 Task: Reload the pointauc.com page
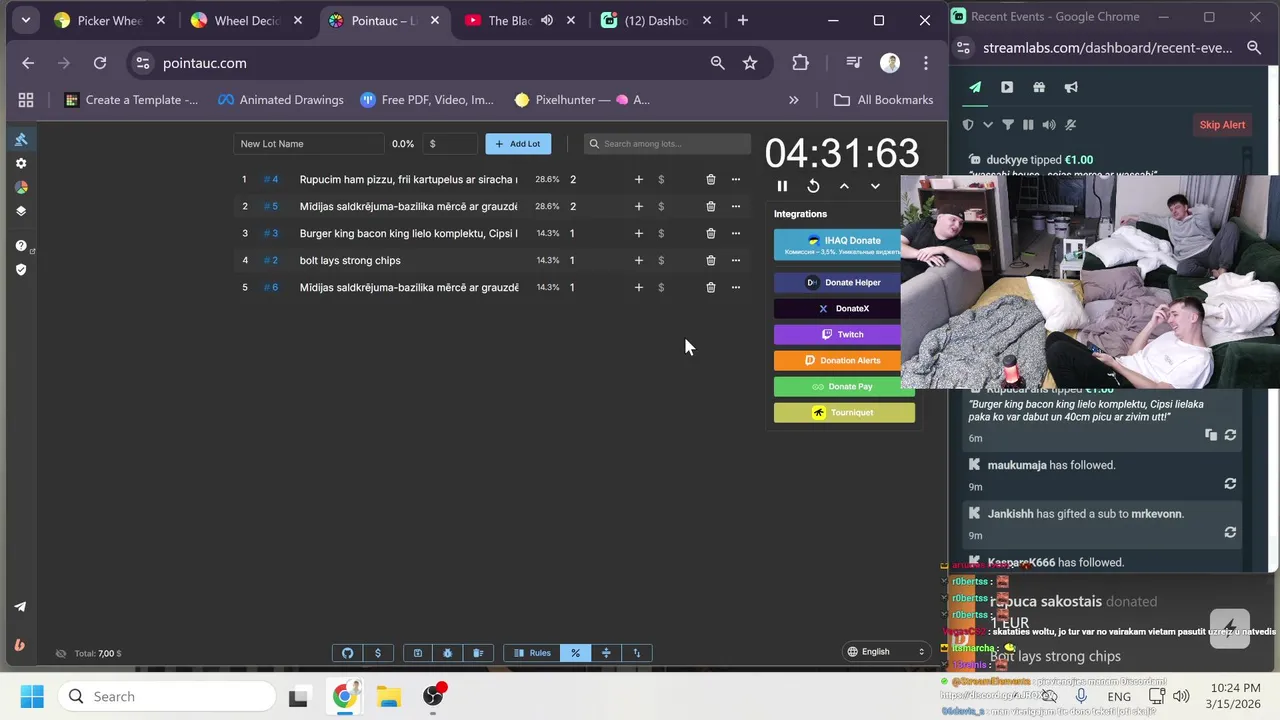100,63
